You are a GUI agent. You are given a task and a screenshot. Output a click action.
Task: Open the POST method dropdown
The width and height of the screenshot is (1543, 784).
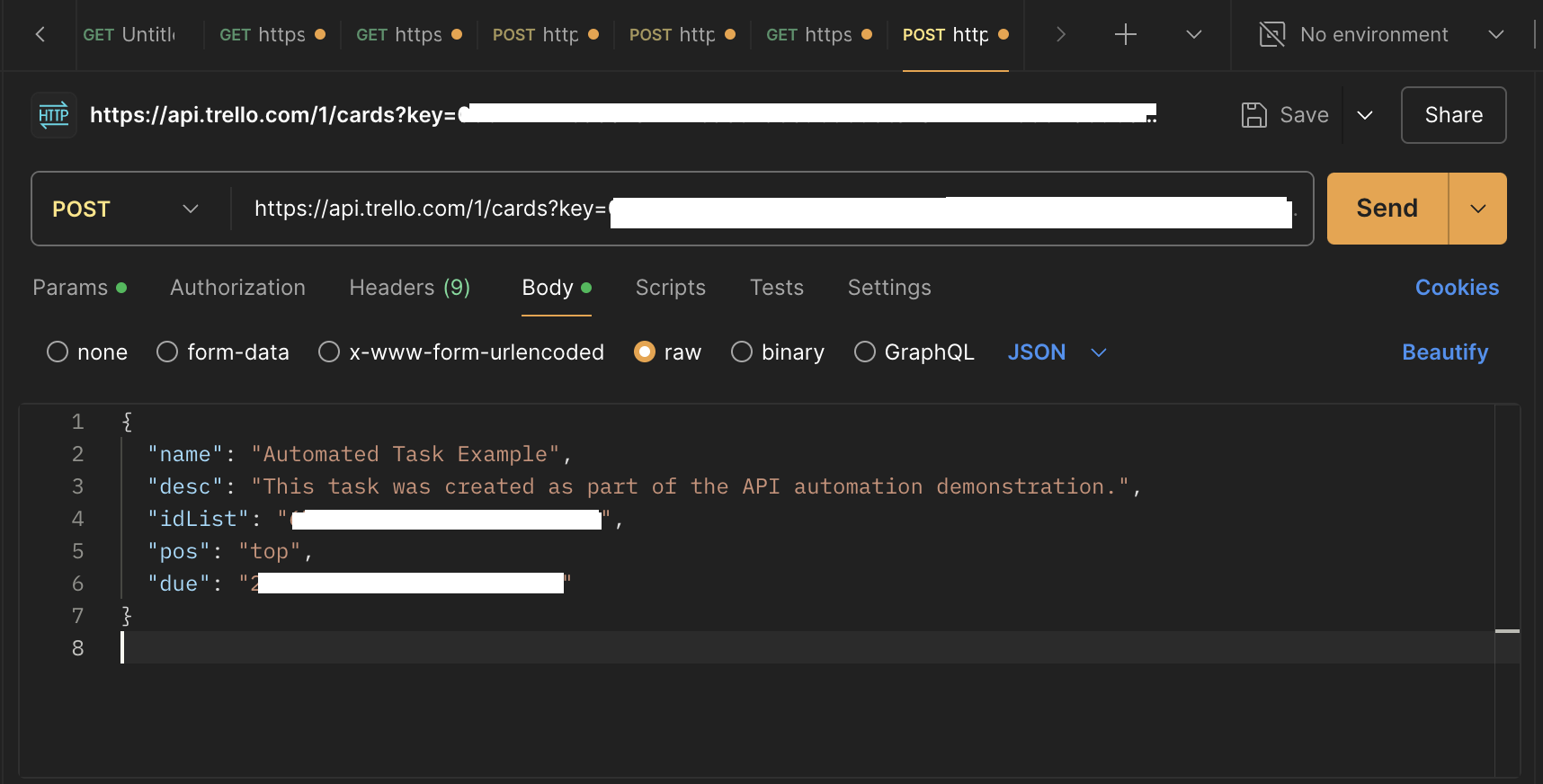point(126,209)
